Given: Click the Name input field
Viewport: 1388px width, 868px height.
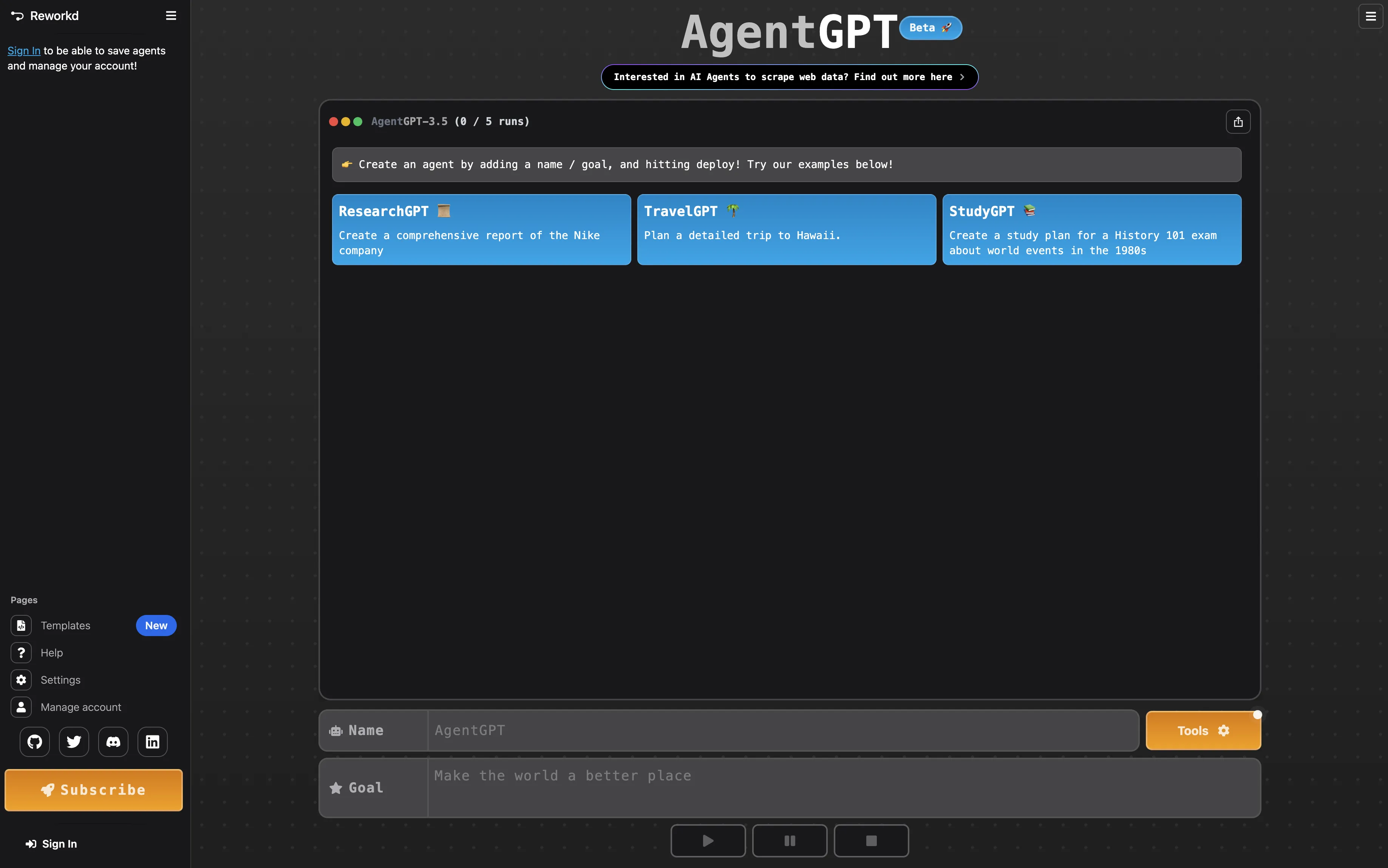Looking at the screenshot, I should coord(783,730).
